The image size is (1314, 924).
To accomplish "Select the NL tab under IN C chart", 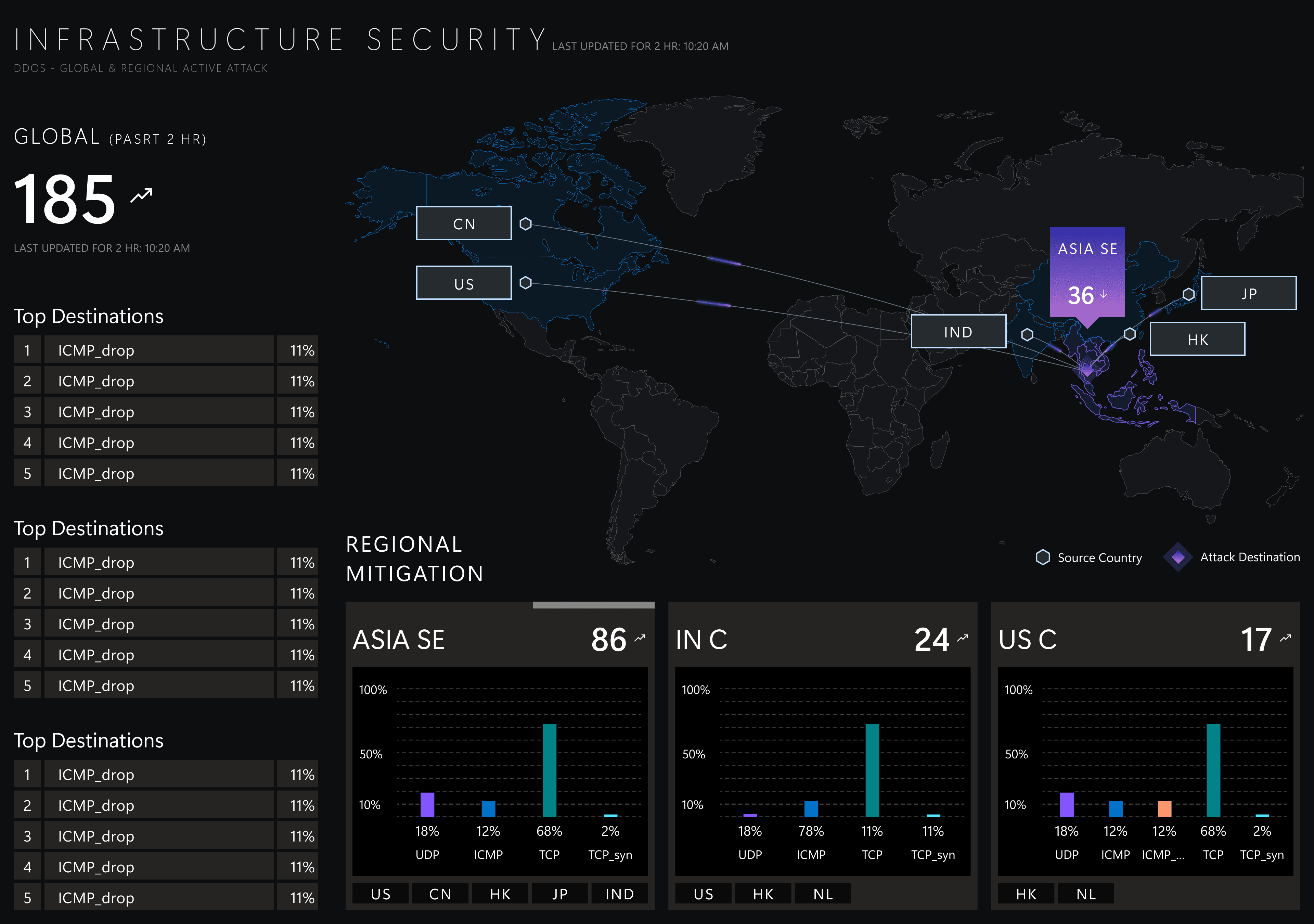I will pos(823,894).
